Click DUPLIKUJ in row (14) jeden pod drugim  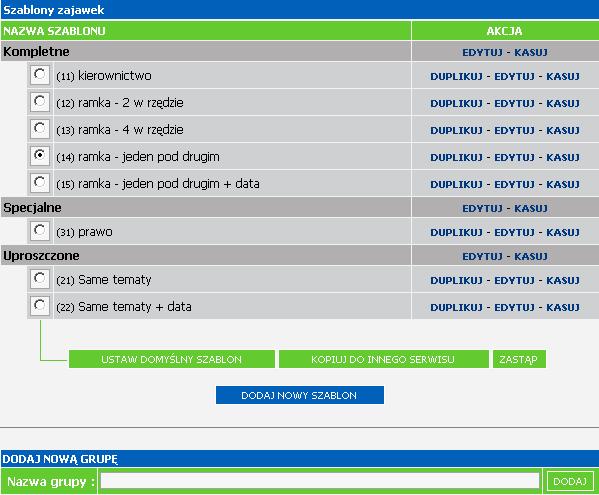click(457, 157)
